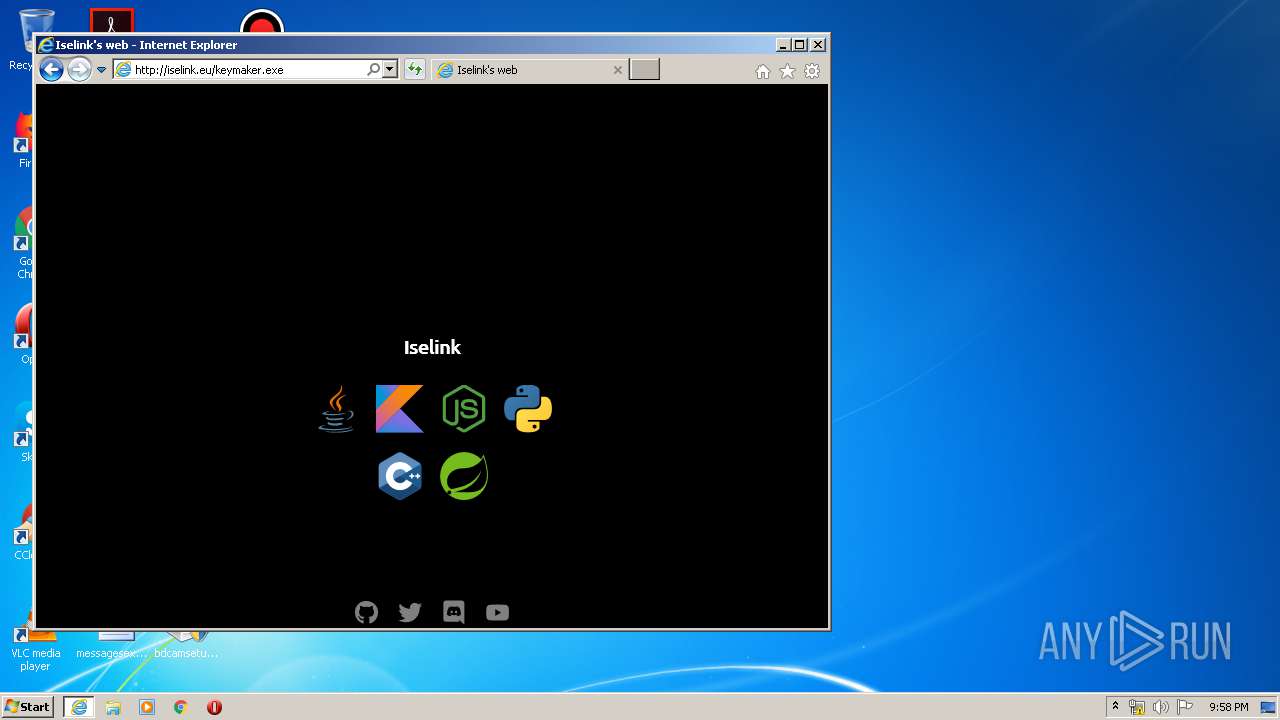This screenshot has width=1280, height=720.
Task: Click the Refresh page button
Action: click(x=414, y=70)
